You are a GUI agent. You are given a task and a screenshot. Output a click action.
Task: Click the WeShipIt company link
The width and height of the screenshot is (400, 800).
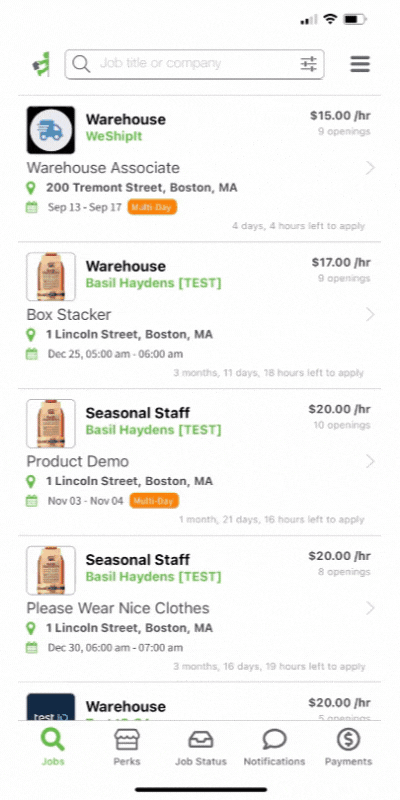coord(114,136)
